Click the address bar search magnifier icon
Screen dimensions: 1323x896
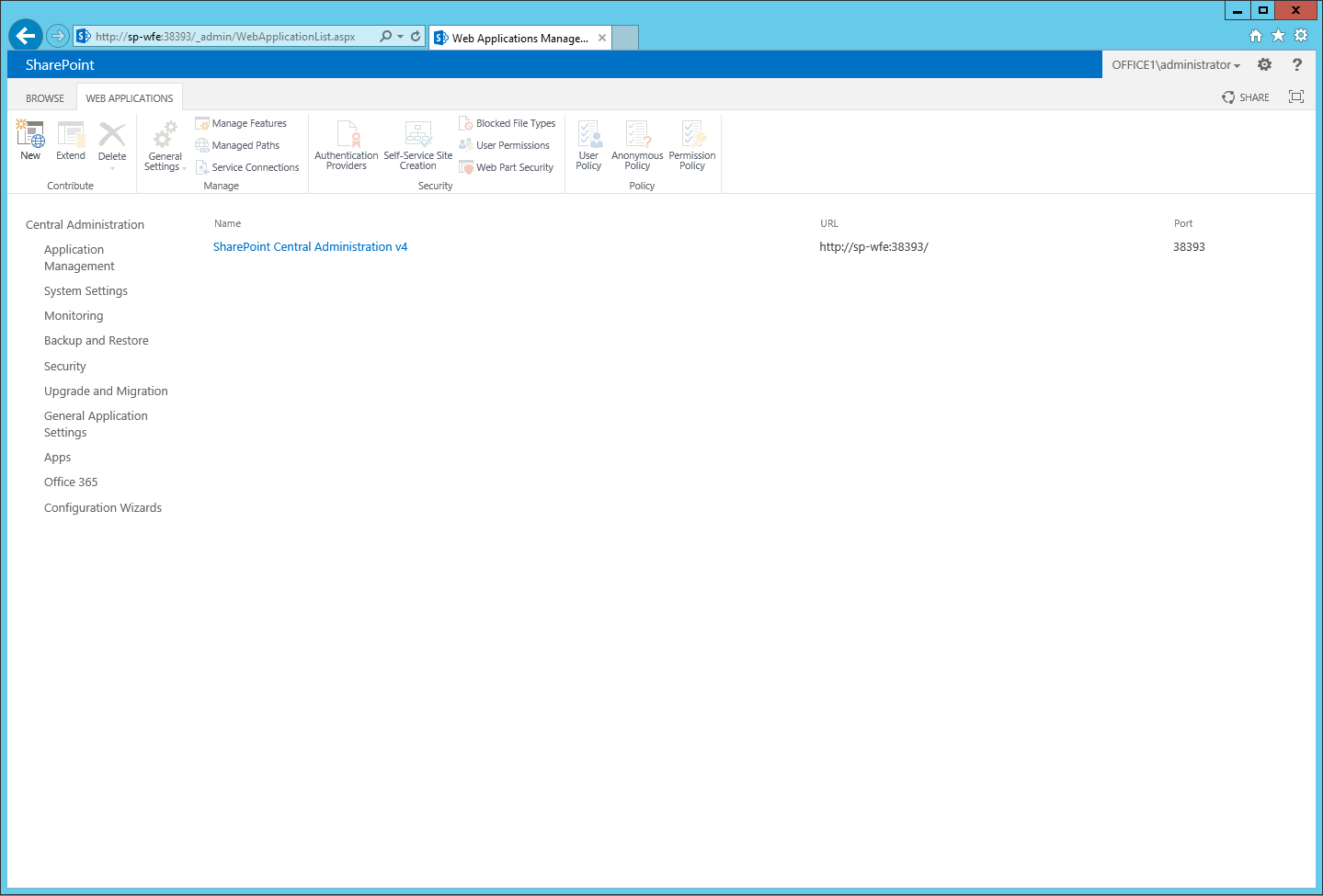[386, 37]
